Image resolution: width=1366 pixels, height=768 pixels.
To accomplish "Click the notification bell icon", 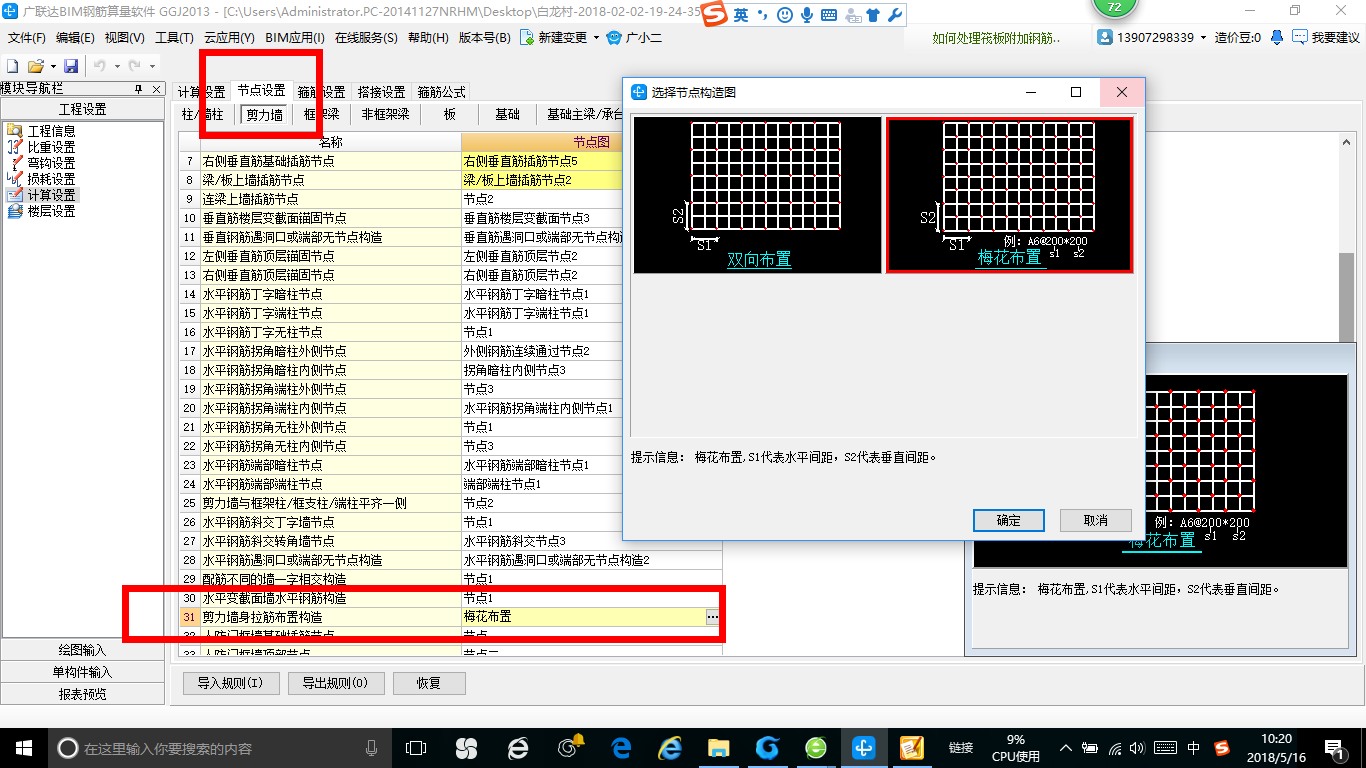I will coord(1277,37).
